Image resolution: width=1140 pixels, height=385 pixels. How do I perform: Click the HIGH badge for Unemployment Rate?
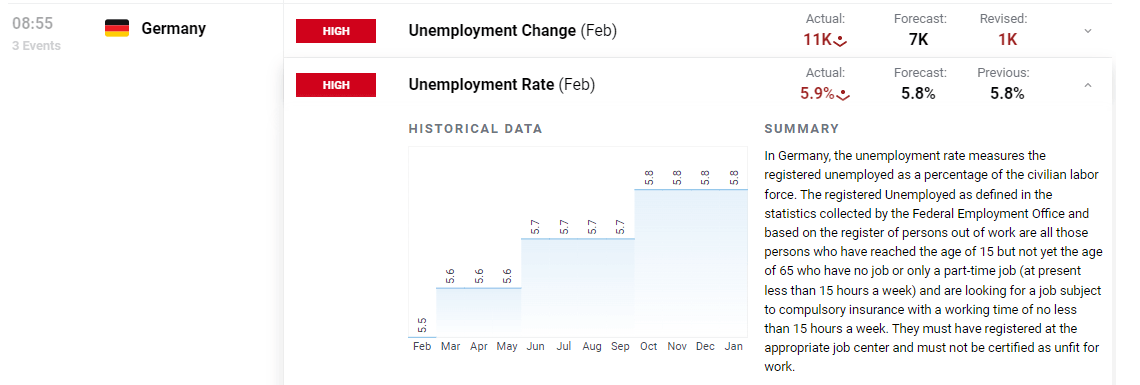(x=336, y=85)
